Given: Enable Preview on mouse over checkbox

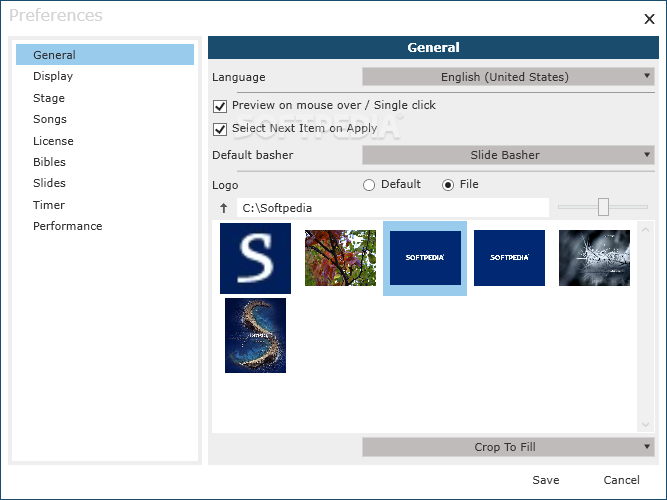Looking at the screenshot, I should click(220, 106).
